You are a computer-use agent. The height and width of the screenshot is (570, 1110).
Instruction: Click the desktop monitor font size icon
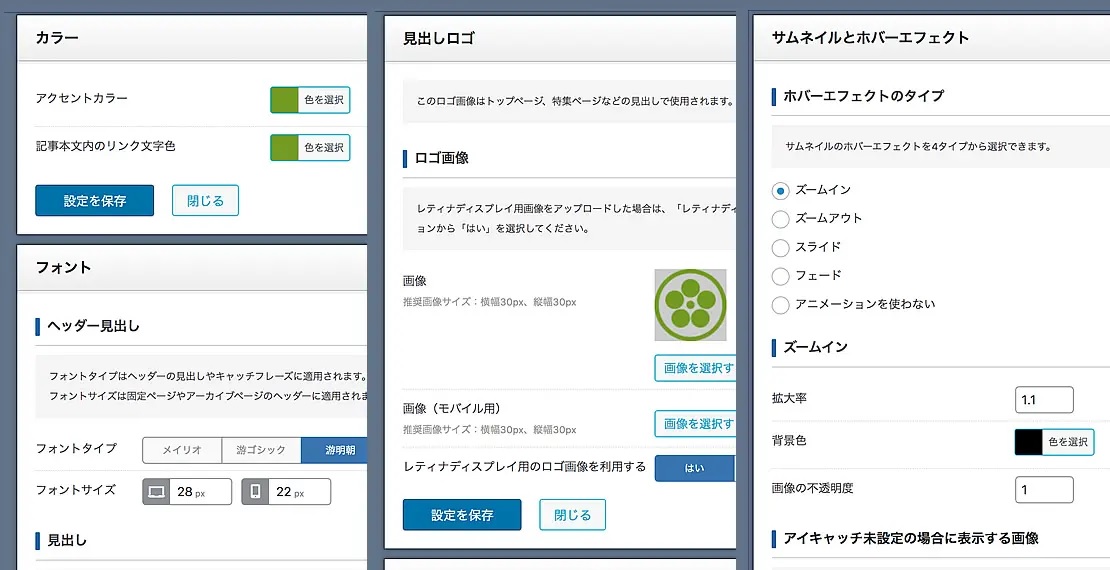tap(156, 492)
